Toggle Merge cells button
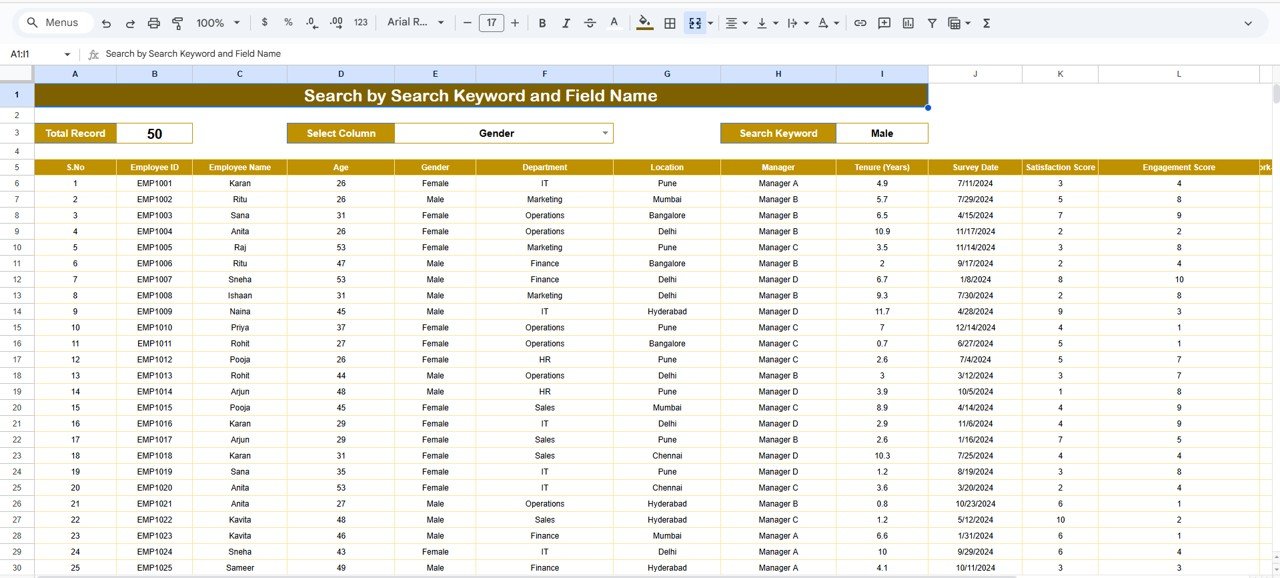 pos(694,23)
